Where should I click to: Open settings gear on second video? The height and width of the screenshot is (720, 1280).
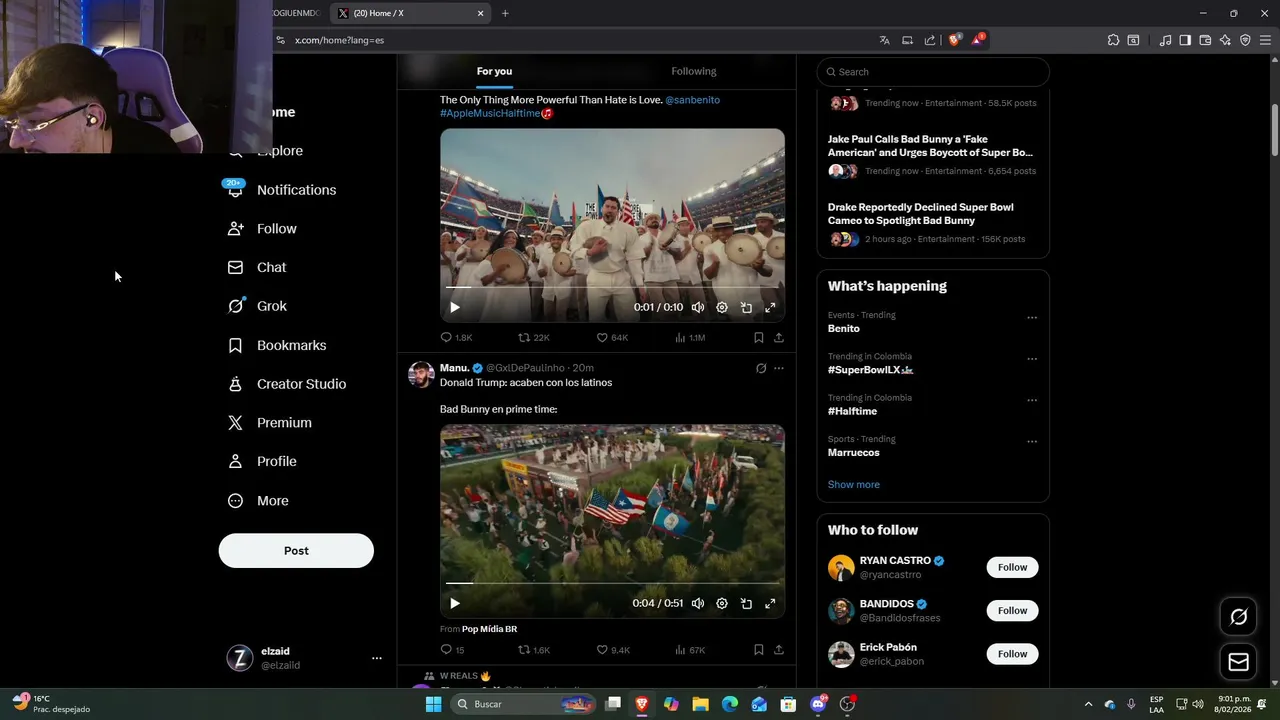722,604
